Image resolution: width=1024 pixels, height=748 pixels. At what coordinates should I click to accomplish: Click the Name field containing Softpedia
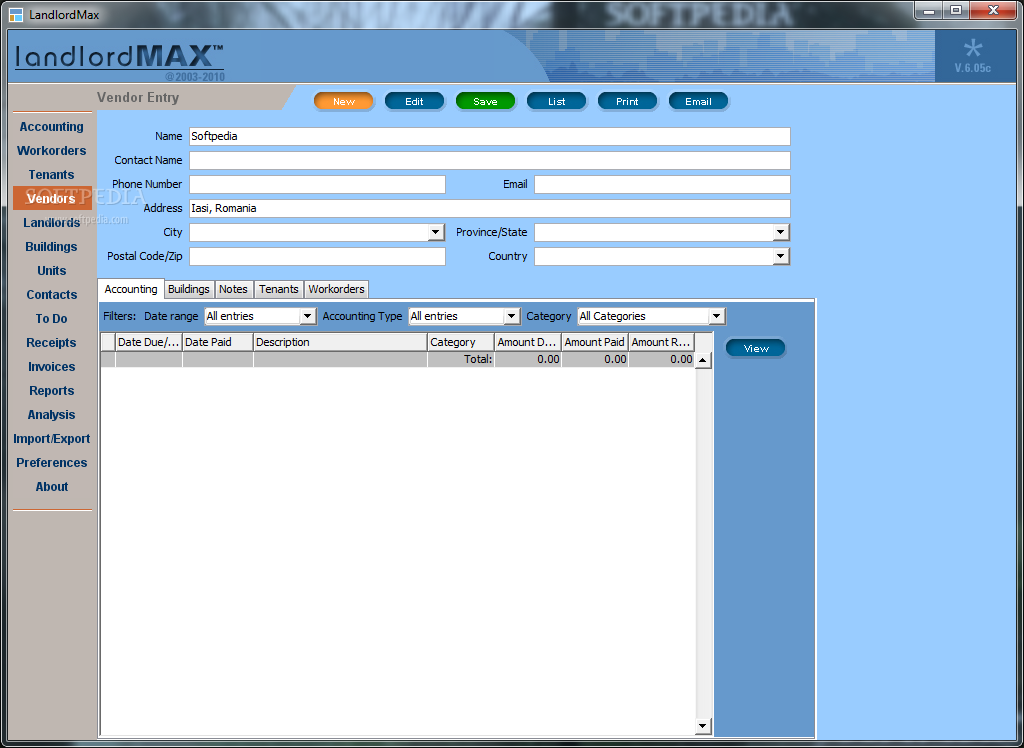point(490,137)
